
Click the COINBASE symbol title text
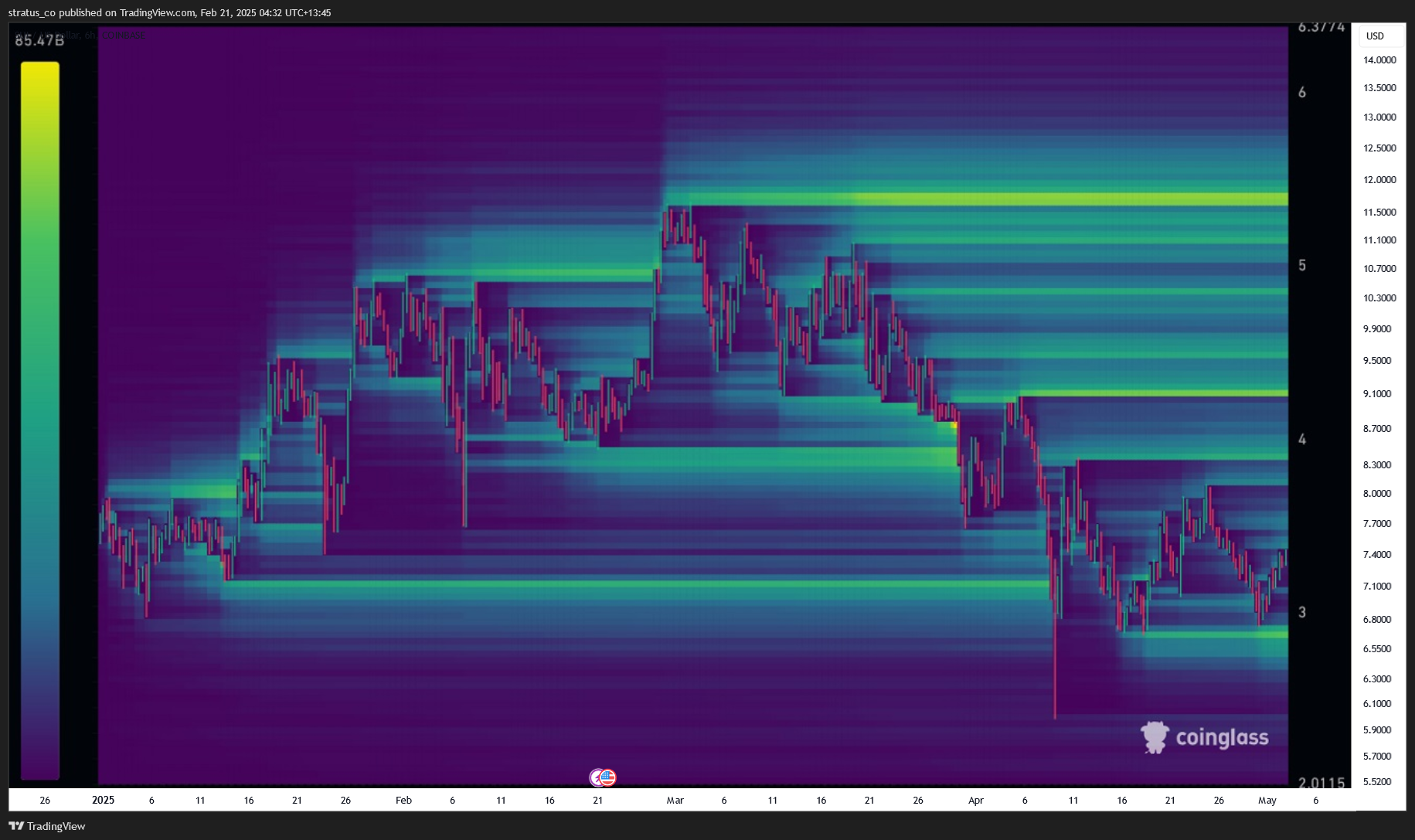coord(122,35)
